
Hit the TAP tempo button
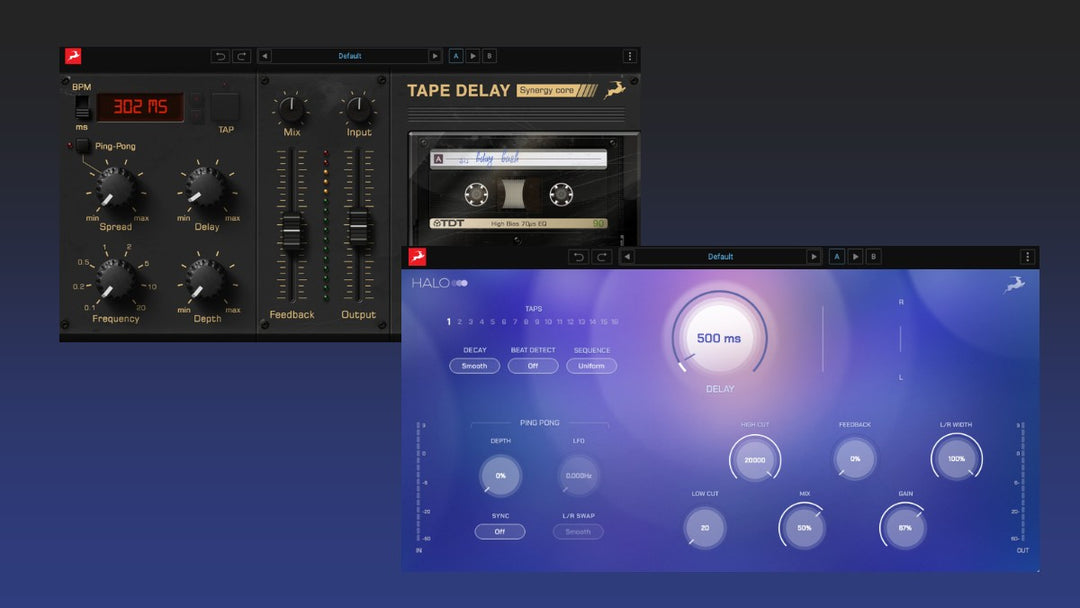[225, 107]
